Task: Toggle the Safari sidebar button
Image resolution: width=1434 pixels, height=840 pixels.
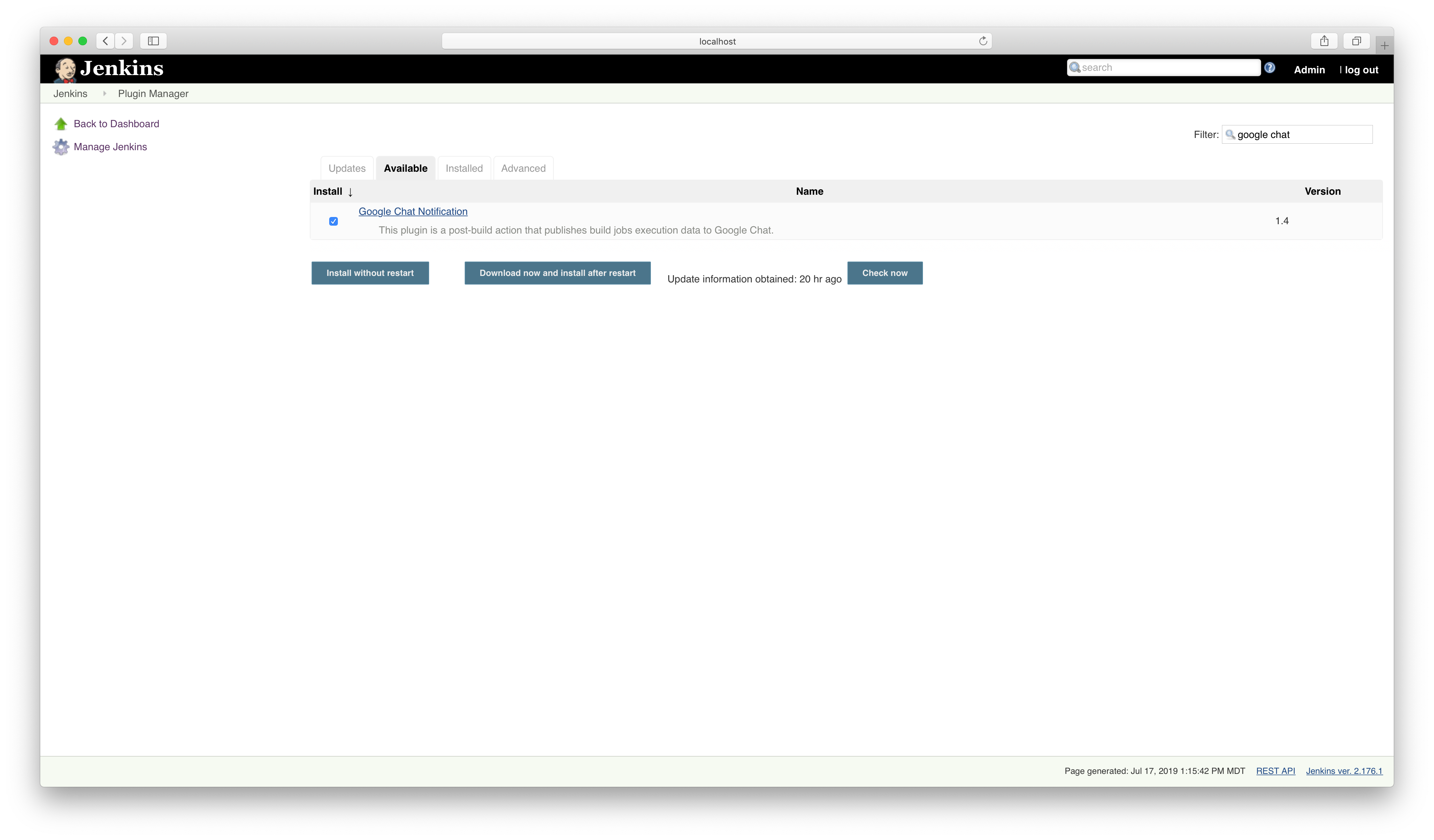Action: click(x=152, y=40)
